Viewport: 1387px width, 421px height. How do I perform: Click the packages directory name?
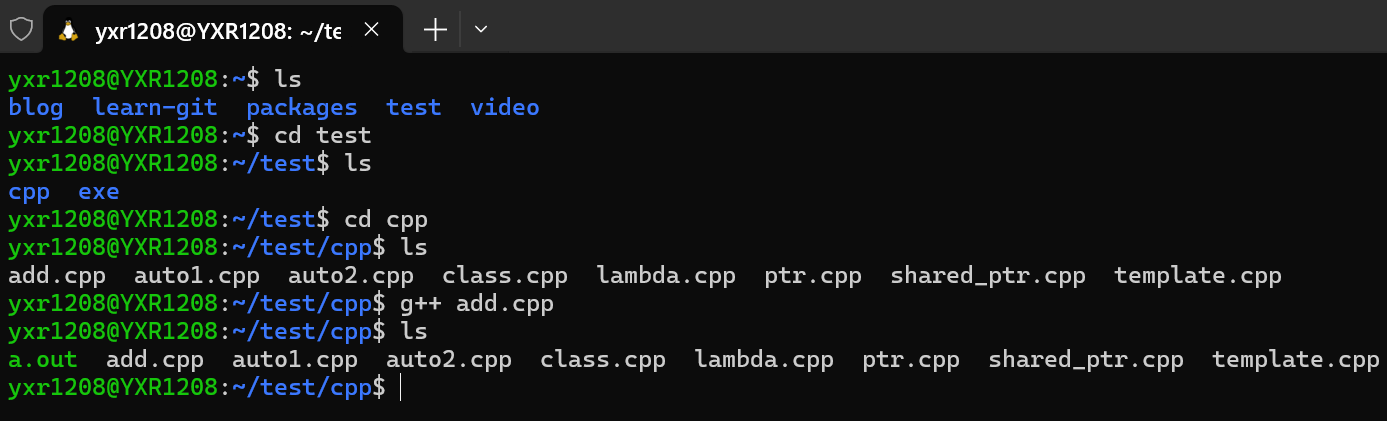302,107
